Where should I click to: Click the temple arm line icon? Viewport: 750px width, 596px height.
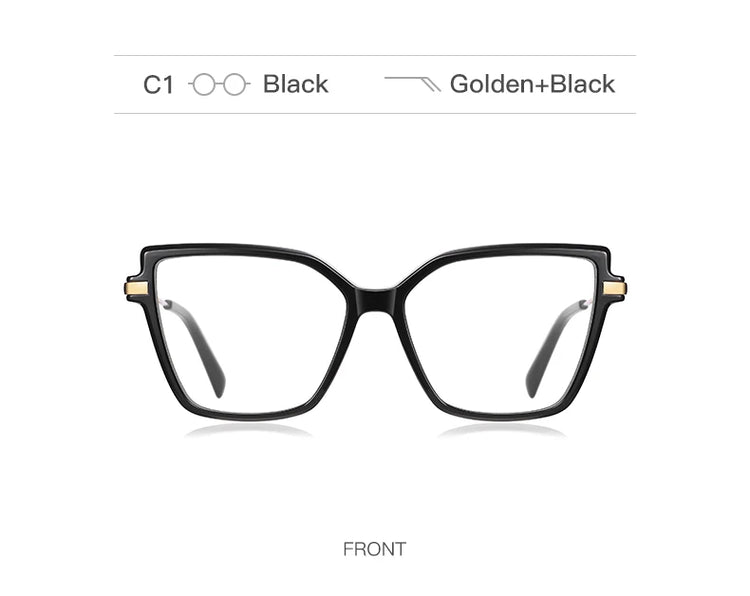pos(412,84)
